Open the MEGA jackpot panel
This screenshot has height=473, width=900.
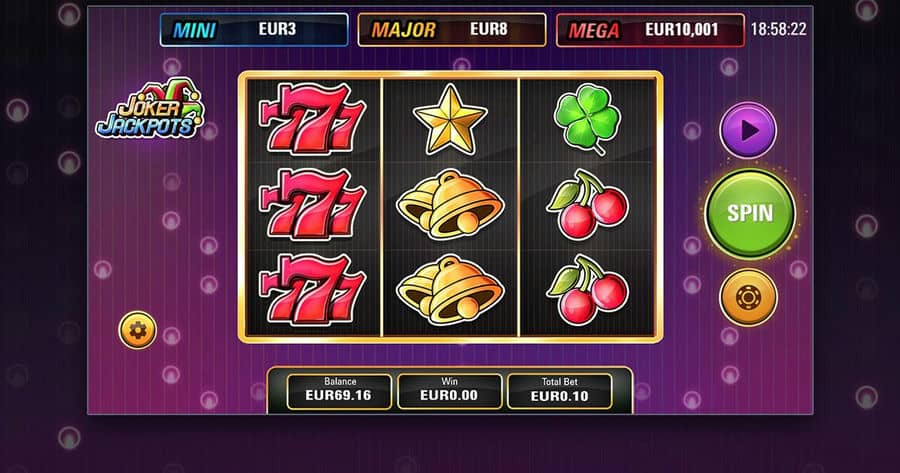650,30
